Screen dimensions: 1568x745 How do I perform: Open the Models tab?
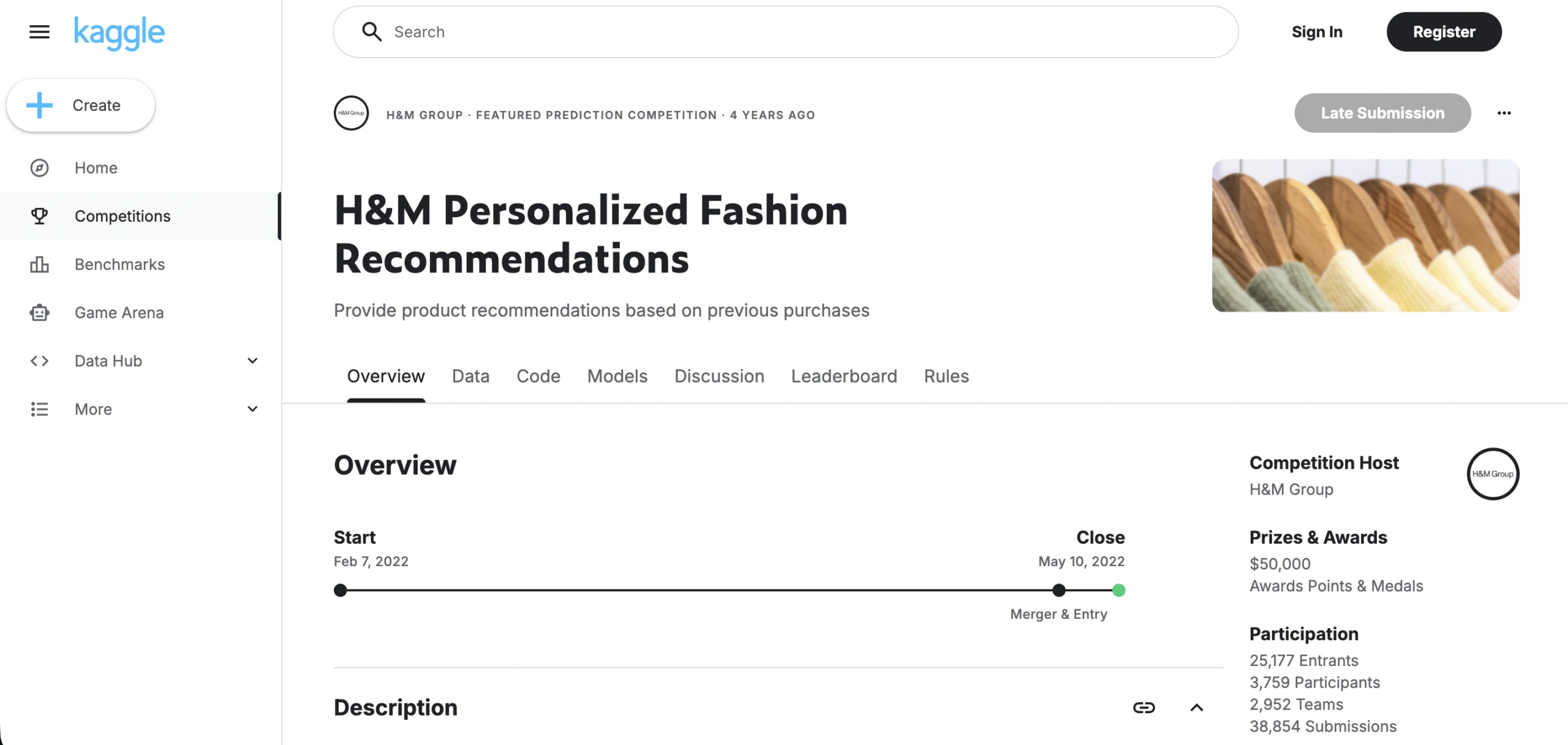617,376
